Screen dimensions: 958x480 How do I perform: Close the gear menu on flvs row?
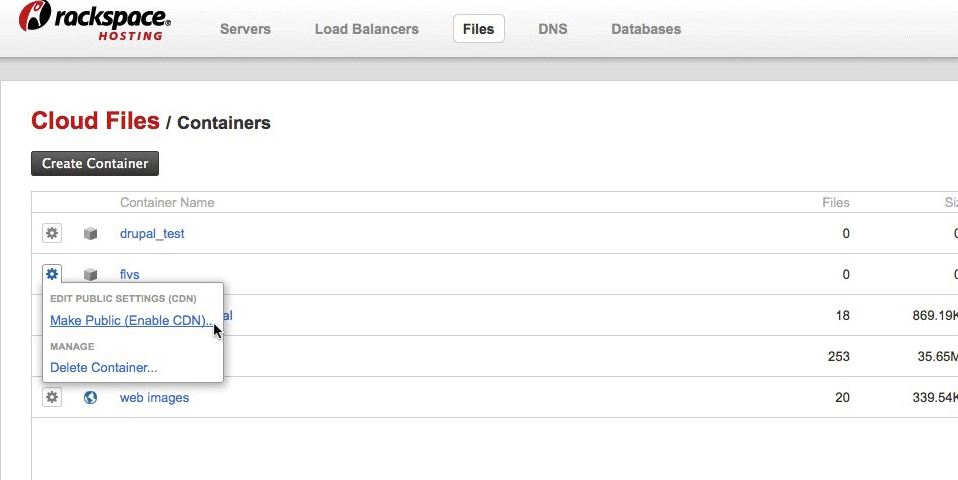52,274
